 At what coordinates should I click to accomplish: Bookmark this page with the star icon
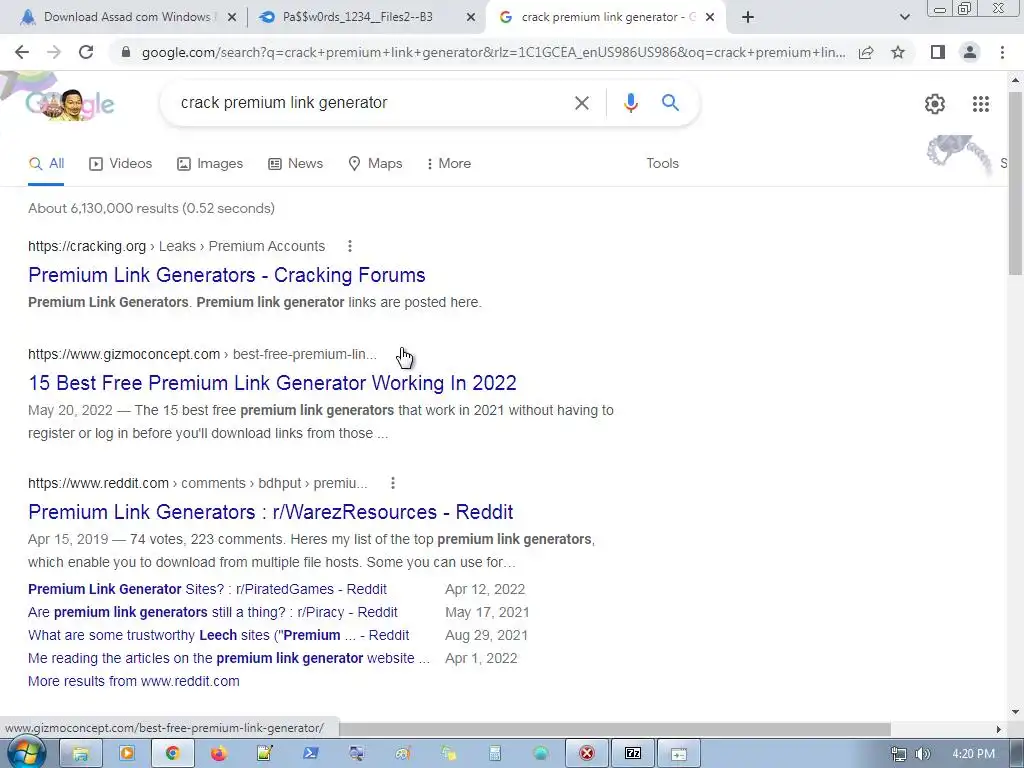[x=898, y=52]
